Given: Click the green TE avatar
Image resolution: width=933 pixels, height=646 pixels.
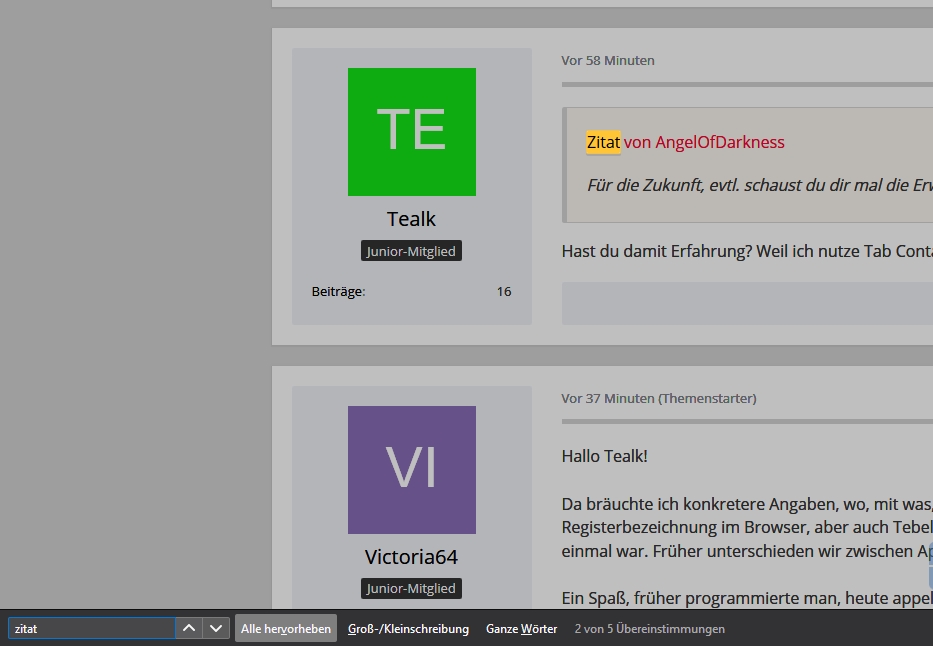Looking at the screenshot, I should pos(411,132).
